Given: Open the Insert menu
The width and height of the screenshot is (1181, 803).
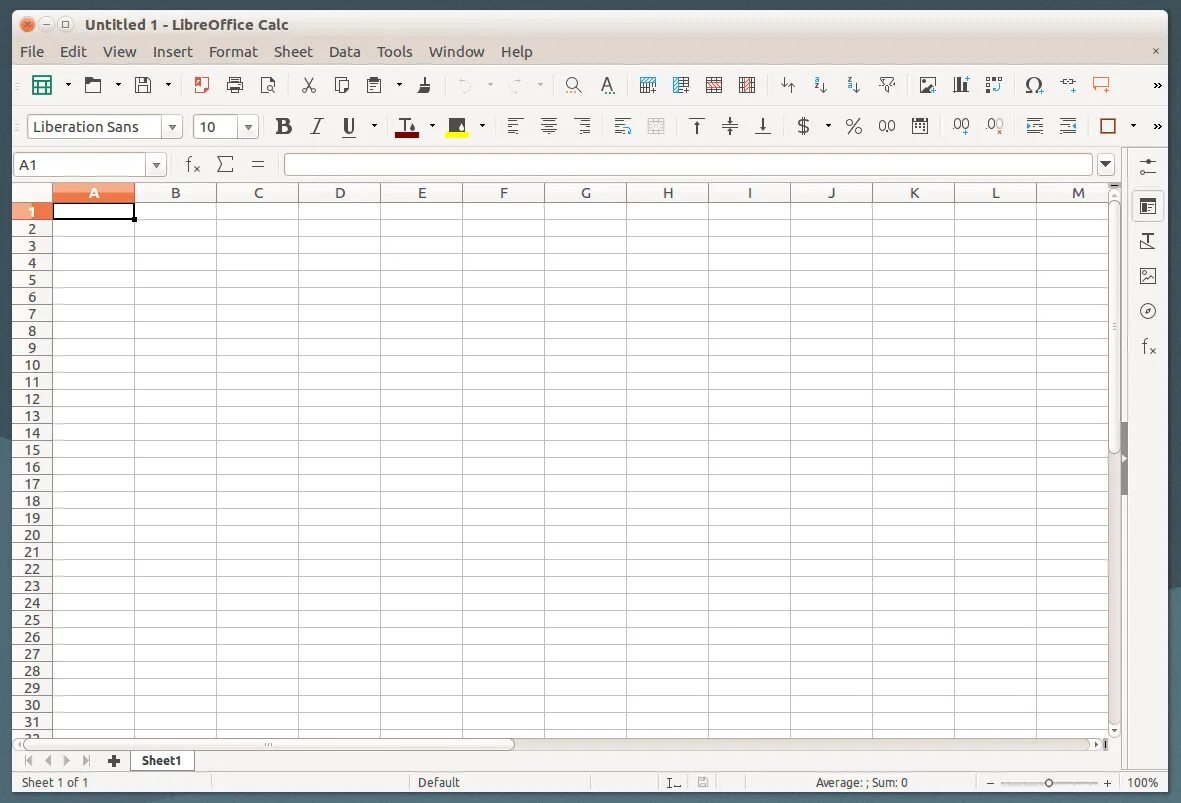Looking at the screenshot, I should tap(172, 52).
